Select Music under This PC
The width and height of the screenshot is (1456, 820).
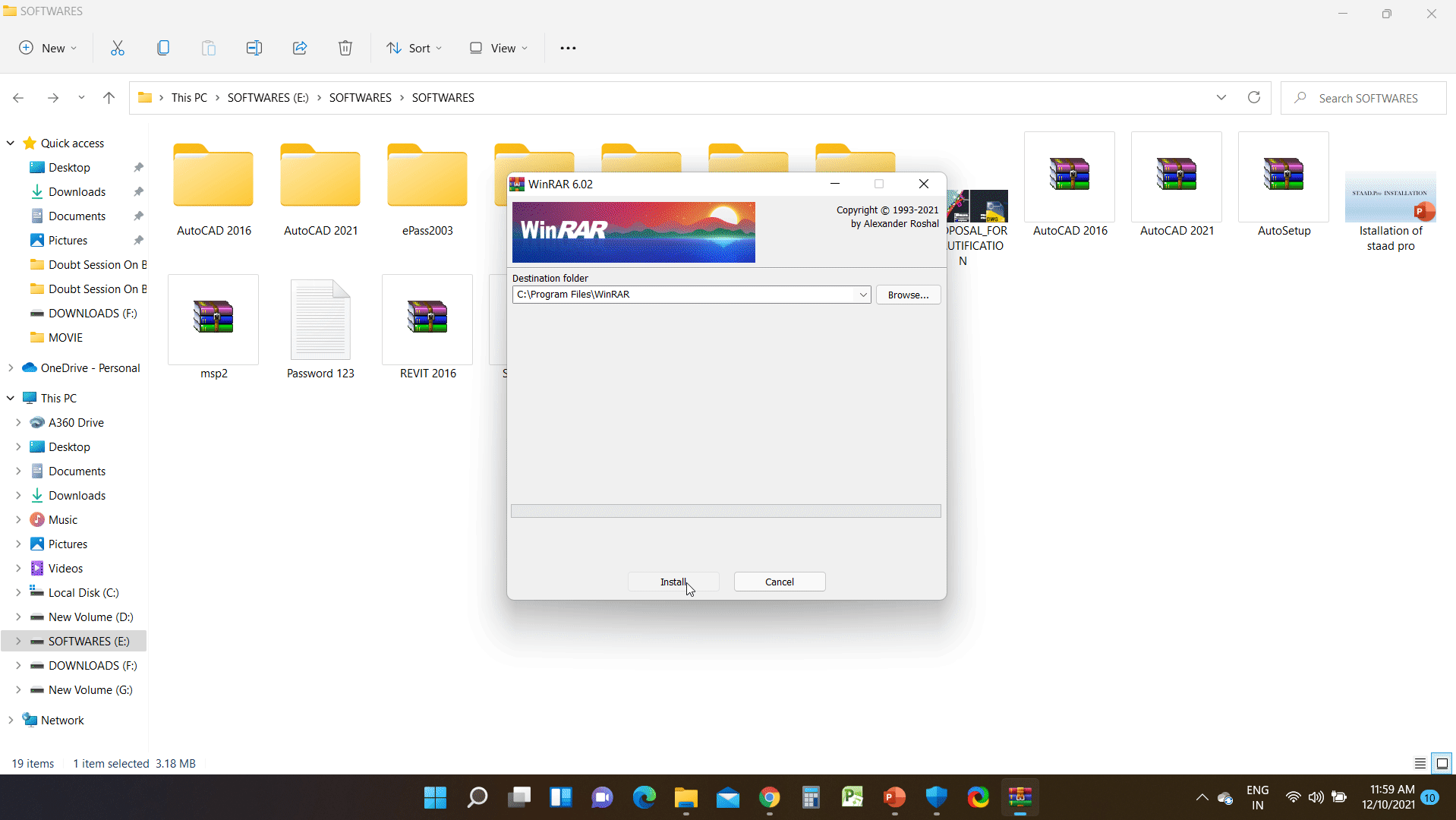63,519
